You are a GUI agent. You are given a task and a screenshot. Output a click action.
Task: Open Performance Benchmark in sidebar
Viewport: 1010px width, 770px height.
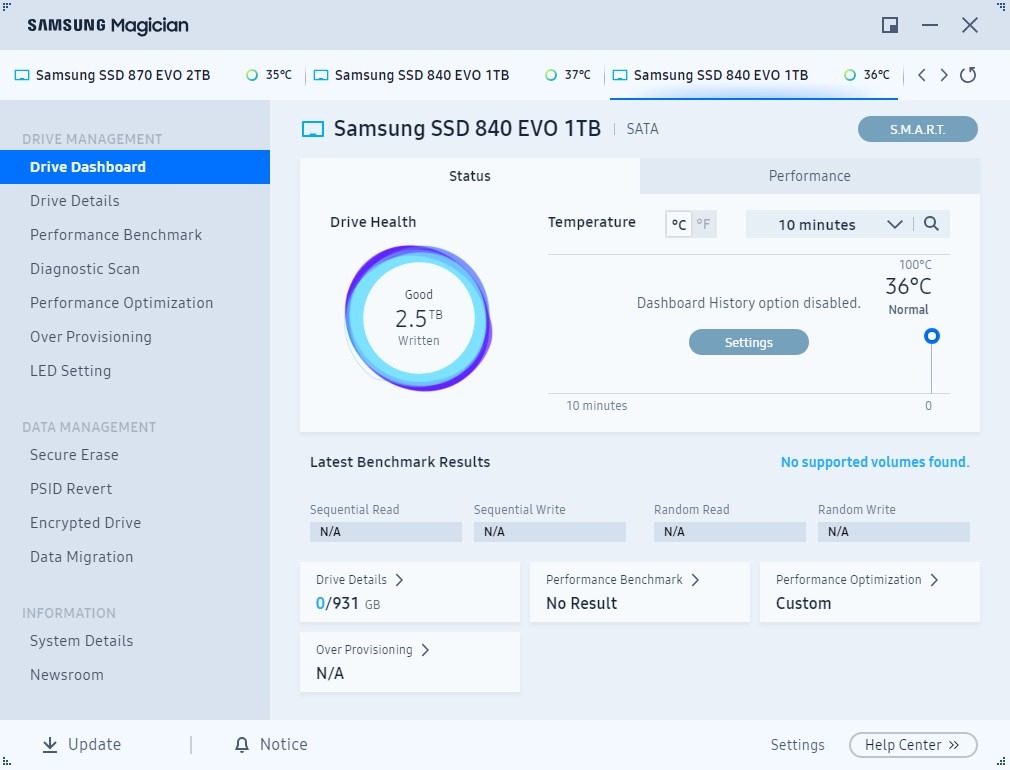135,235
